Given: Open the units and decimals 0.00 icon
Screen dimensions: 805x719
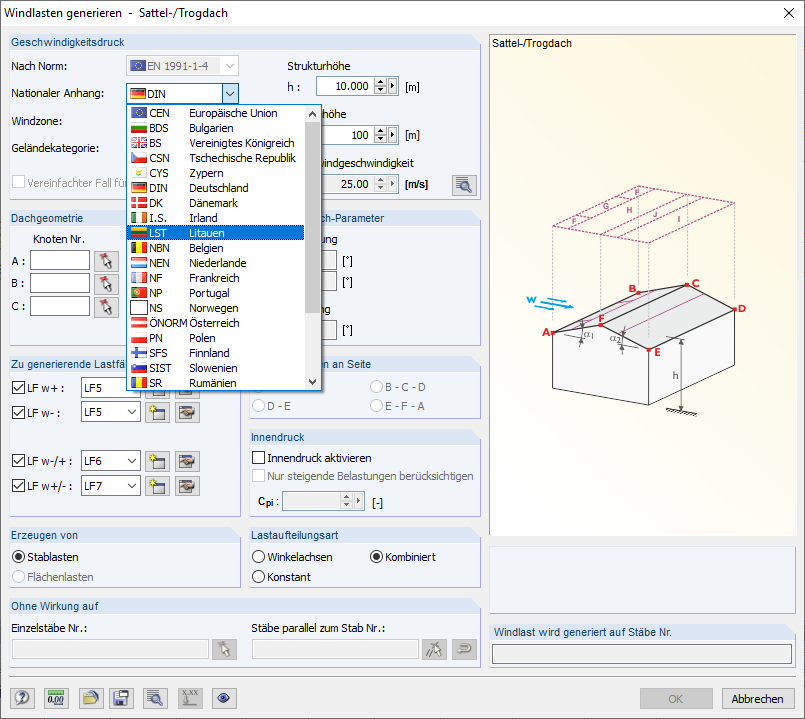Looking at the screenshot, I should [55, 698].
